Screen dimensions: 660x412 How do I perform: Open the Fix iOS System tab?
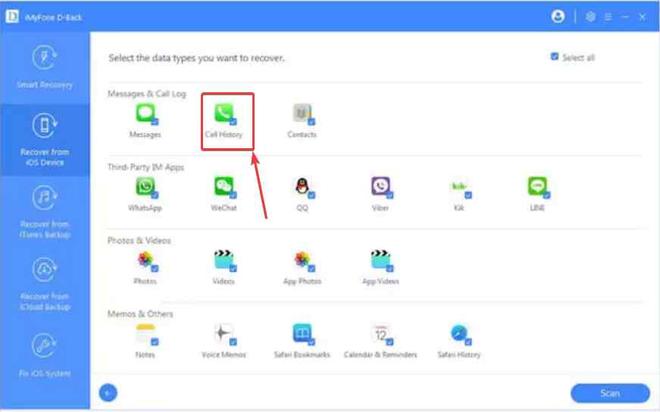(44, 354)
